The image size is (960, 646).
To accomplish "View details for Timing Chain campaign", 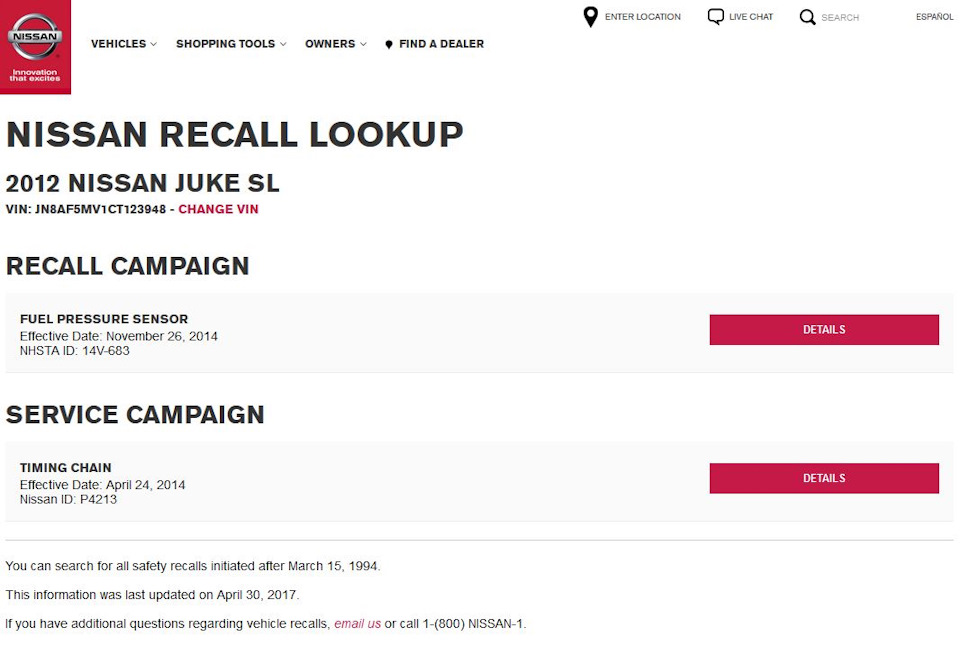I will pos(824,478).
